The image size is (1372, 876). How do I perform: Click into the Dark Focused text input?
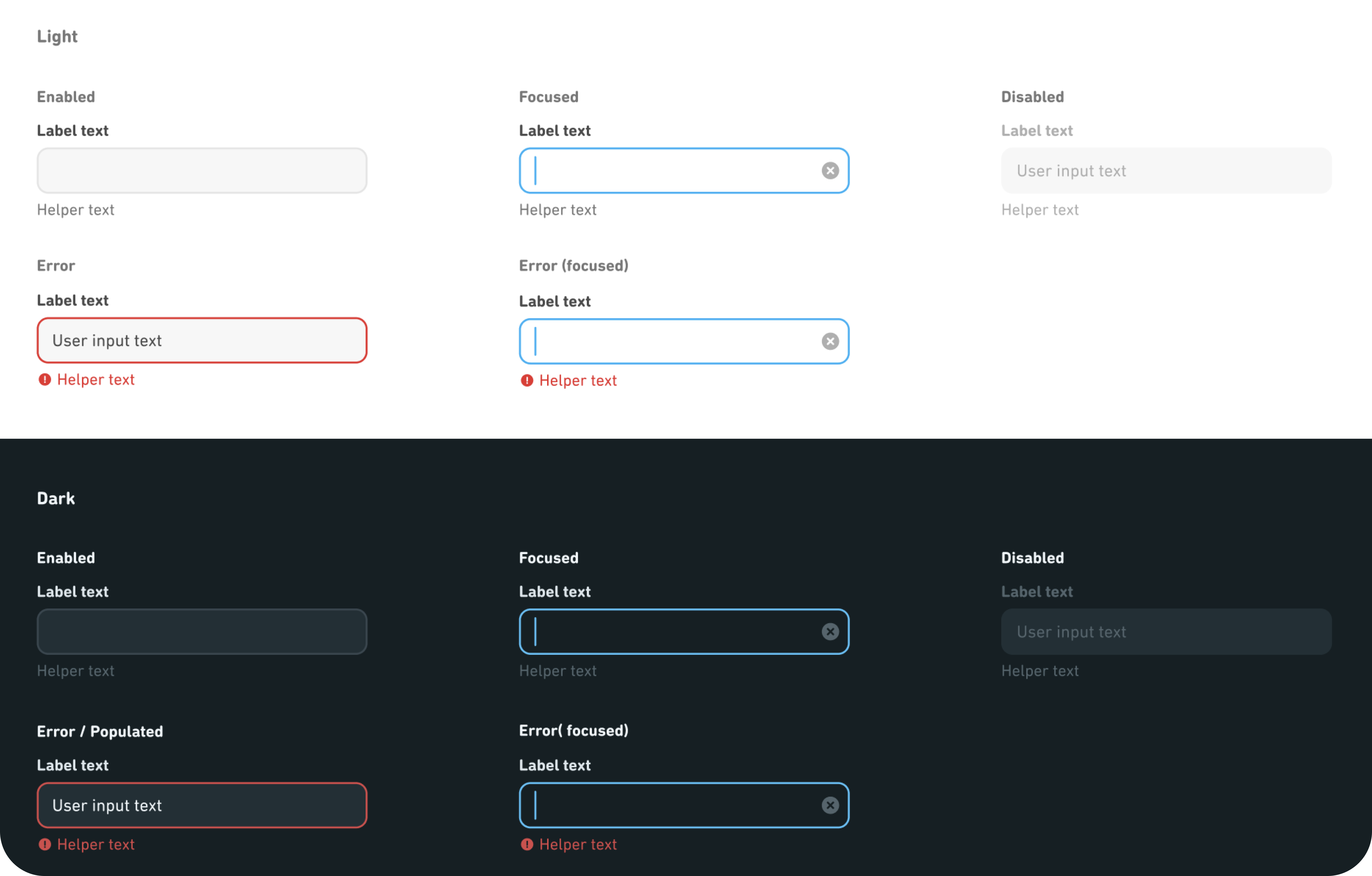(684, 632)
